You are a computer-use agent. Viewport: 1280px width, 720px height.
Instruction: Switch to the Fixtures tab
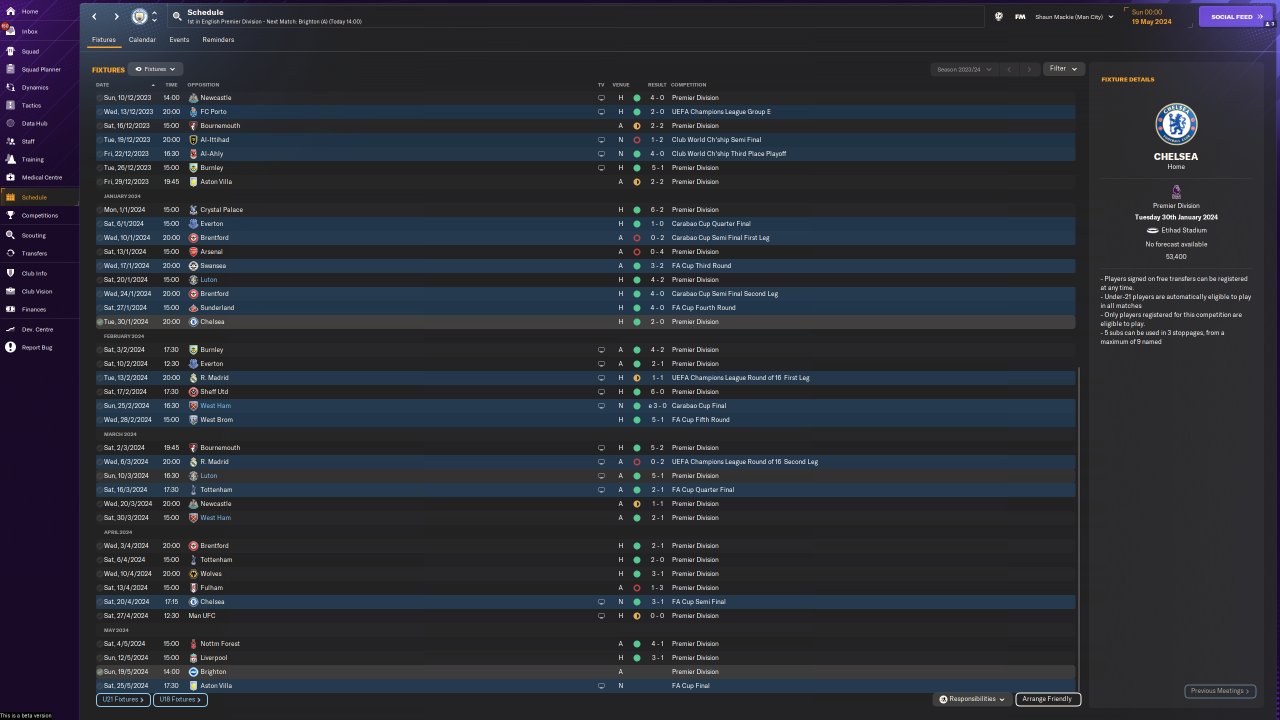(104, 40)
